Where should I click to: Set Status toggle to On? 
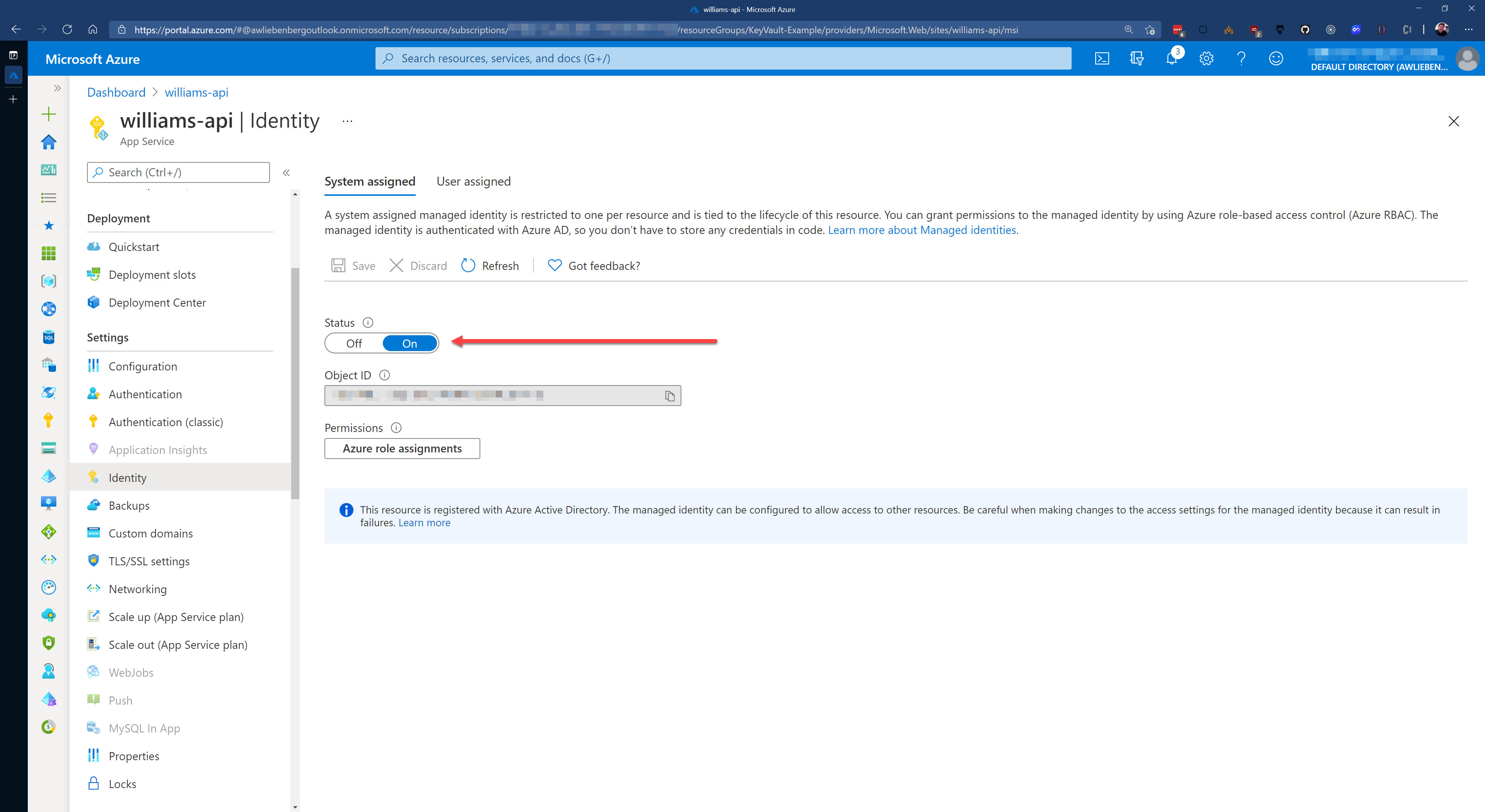409,343
